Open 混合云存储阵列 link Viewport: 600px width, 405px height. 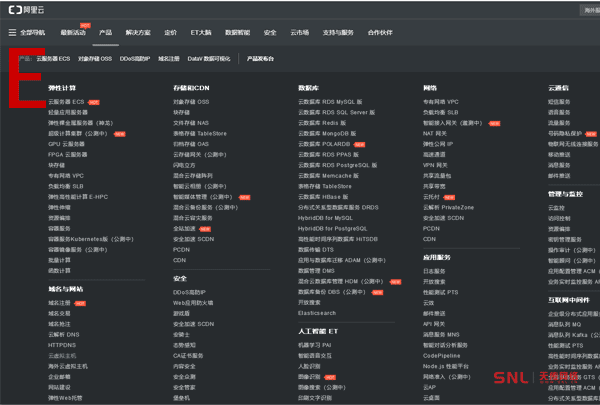click(193, 176)
